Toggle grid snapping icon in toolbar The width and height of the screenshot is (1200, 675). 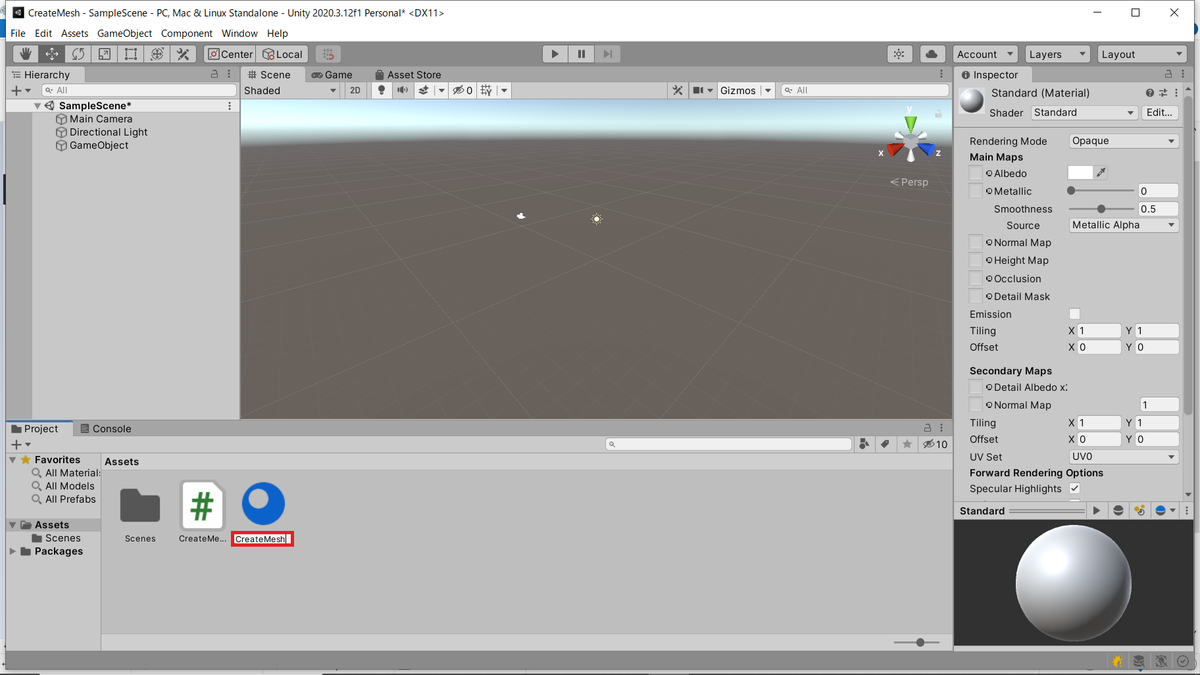[328, 54]
